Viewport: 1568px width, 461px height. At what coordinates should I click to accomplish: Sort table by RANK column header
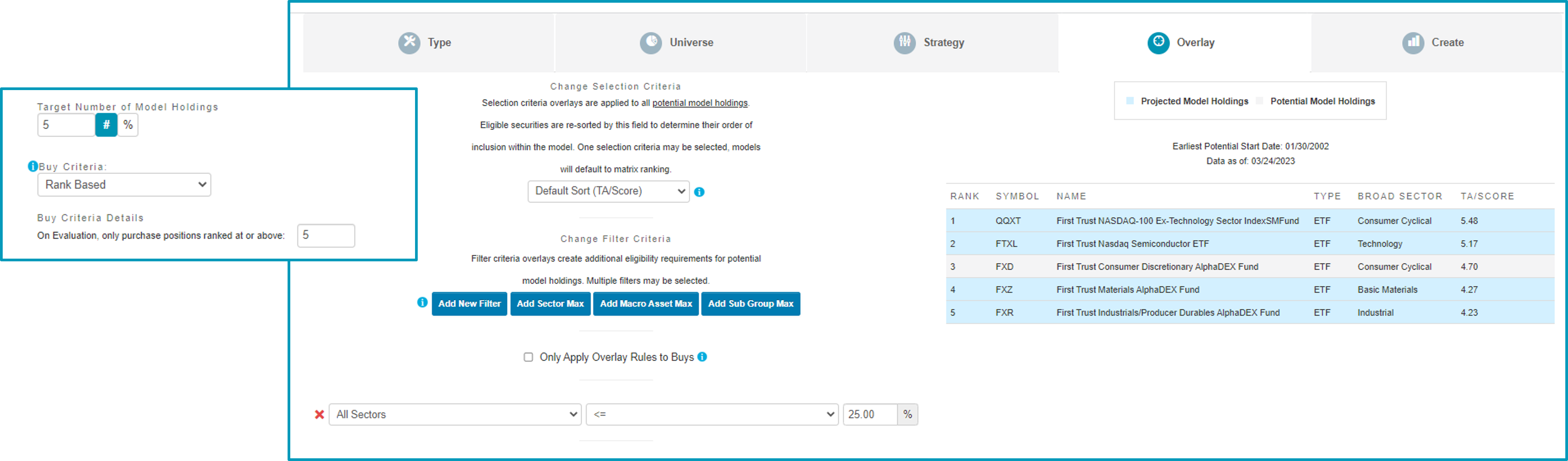pyautogui.click(x=965, y=196)
